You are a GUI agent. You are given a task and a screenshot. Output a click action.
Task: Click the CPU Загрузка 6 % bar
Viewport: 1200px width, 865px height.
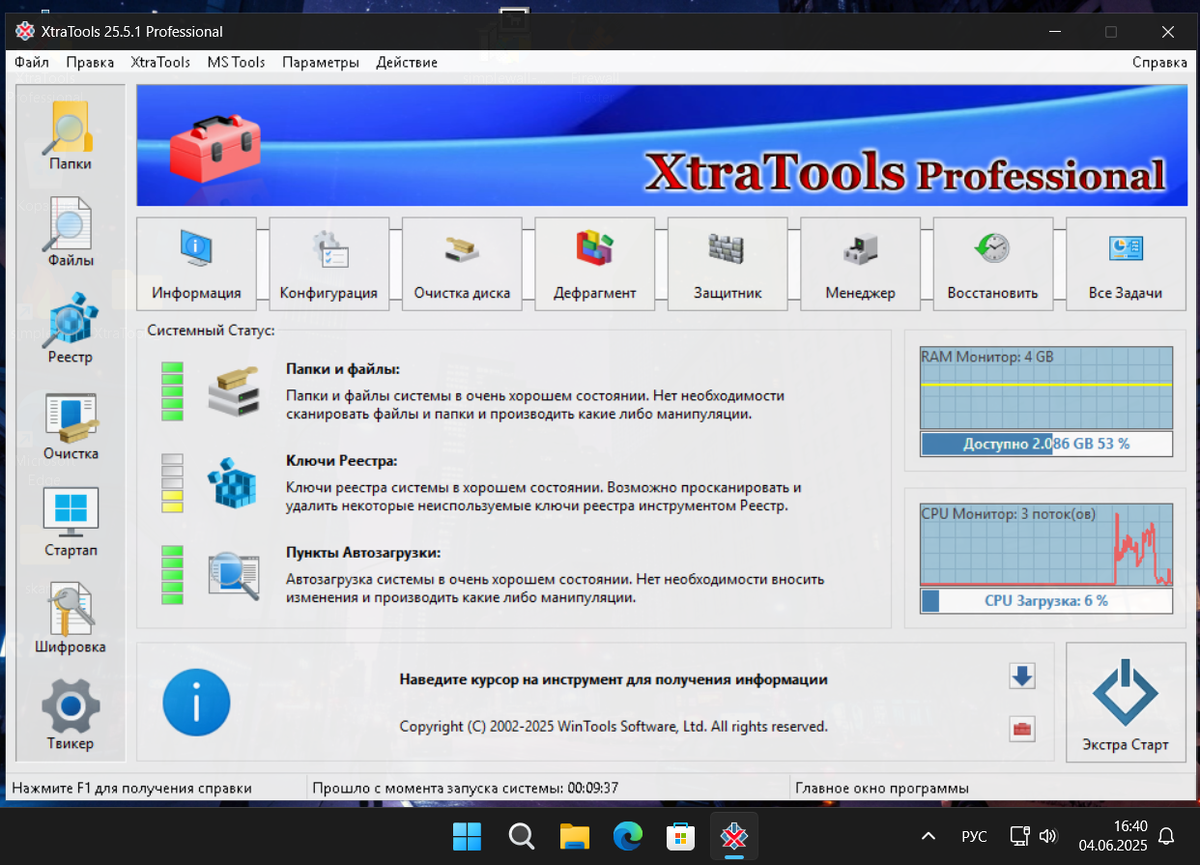click(x=1046, y=601)
